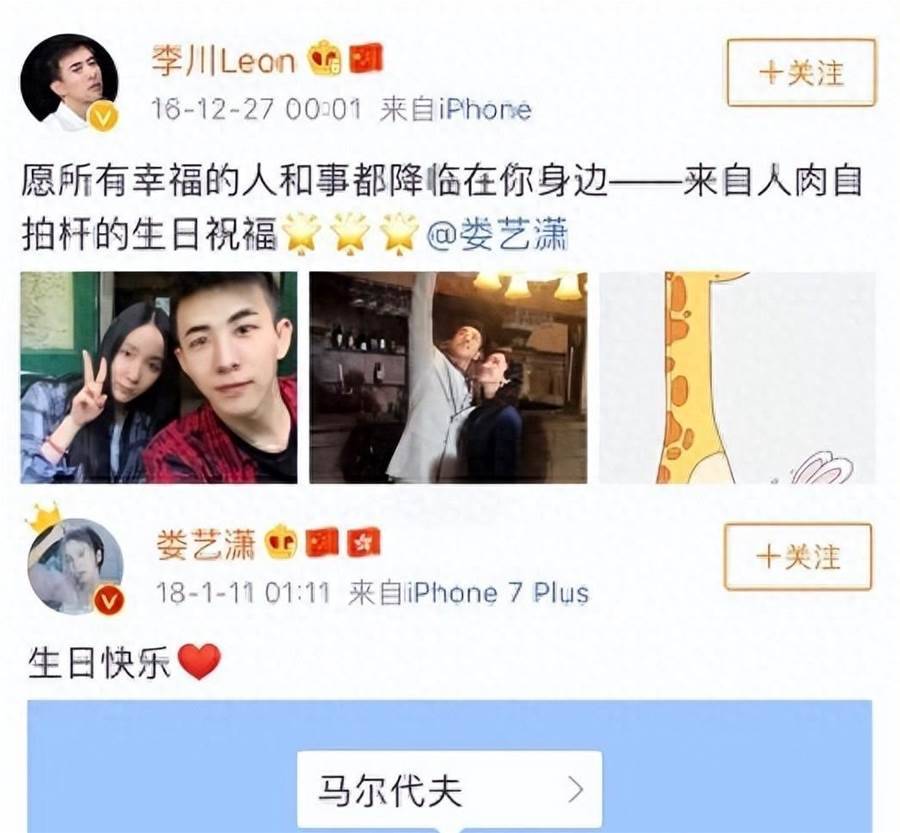
Task: Open the 娄艺潇 username link
Action: 205,543
